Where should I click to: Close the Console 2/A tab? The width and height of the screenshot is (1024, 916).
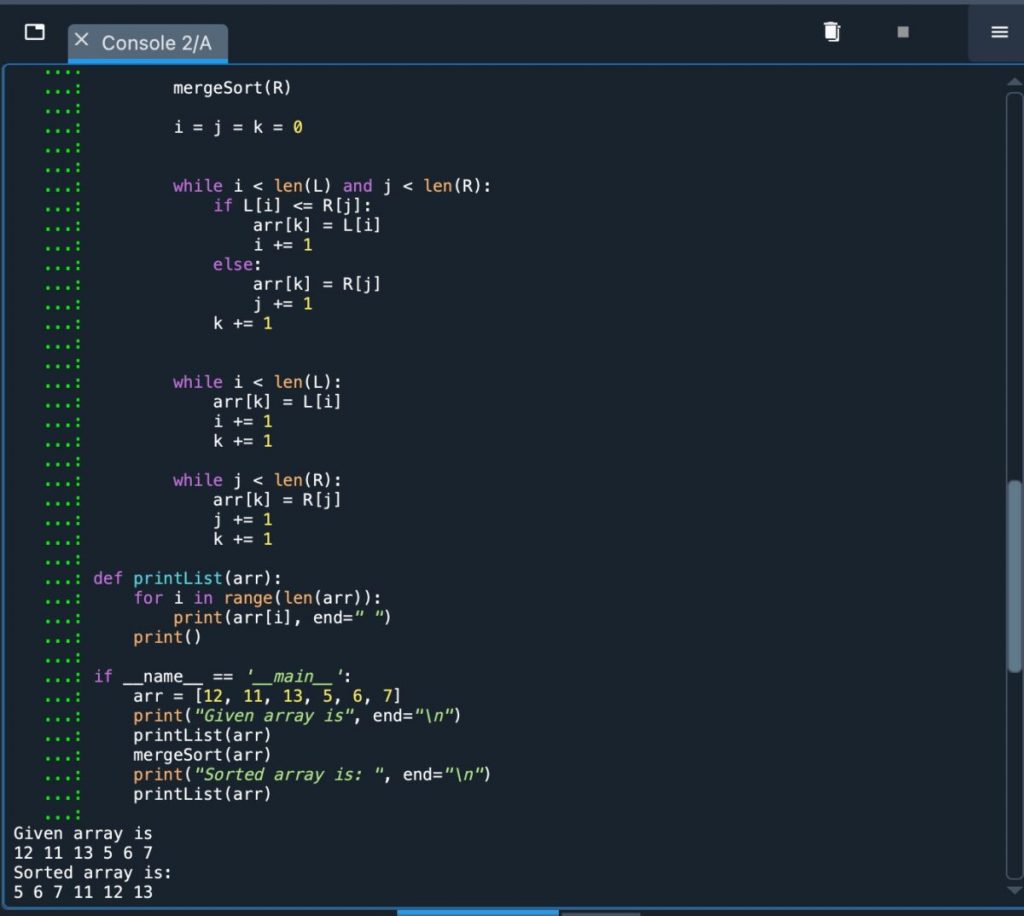[x=83, y=41]
